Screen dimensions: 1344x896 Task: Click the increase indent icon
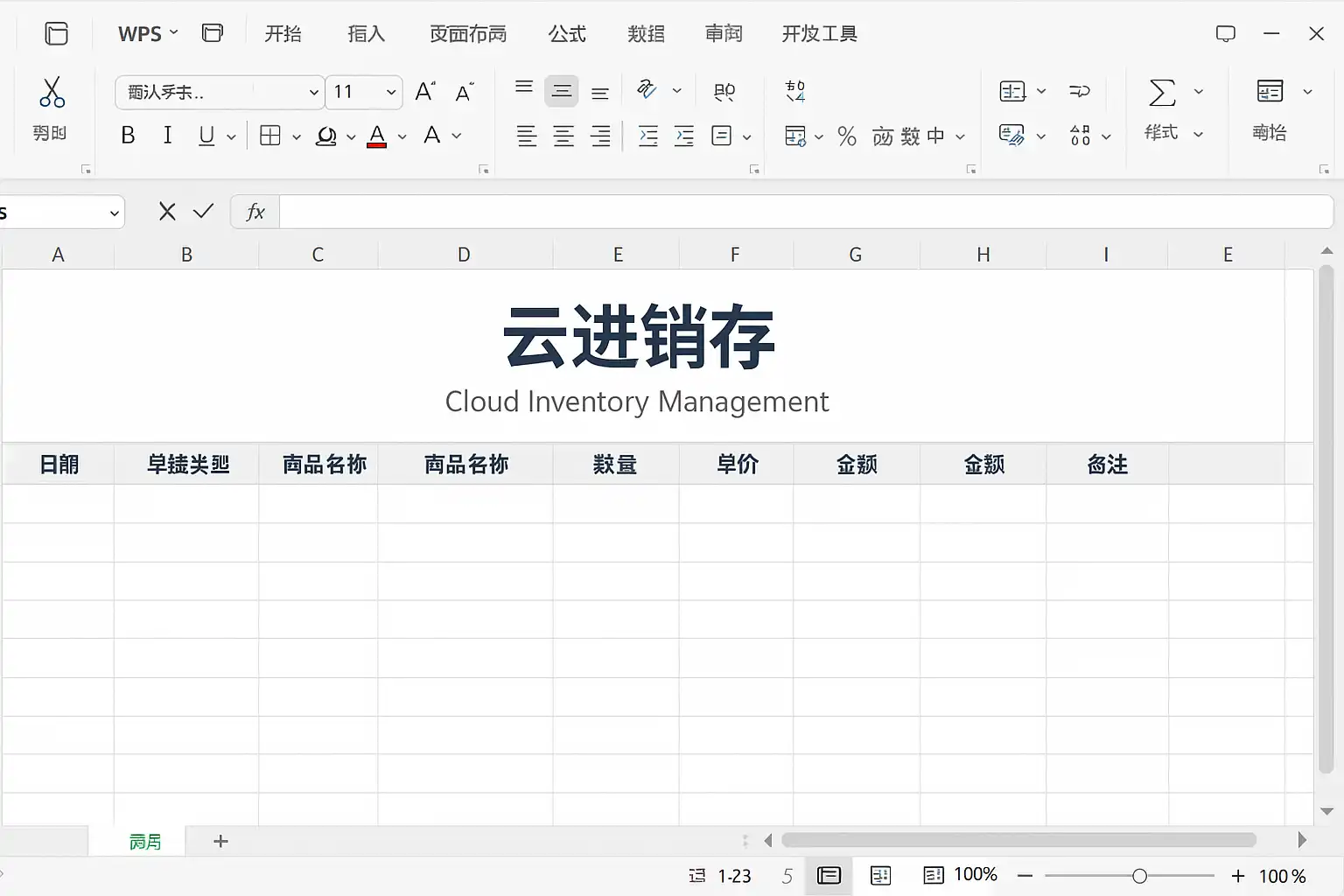click(x=684, y=136)
